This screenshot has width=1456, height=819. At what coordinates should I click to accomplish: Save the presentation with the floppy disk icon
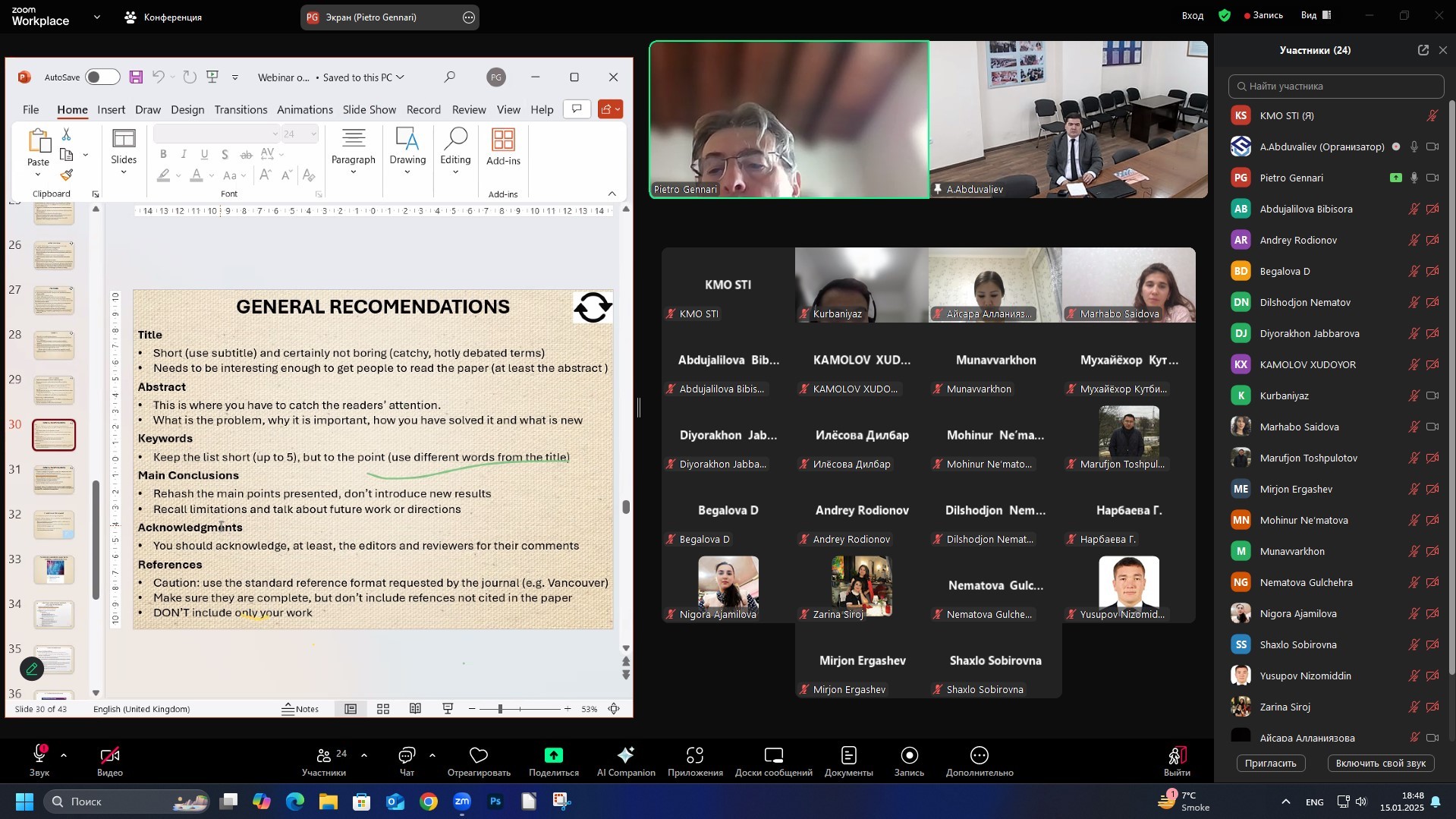pyautogui.click(x=136, y=77)
